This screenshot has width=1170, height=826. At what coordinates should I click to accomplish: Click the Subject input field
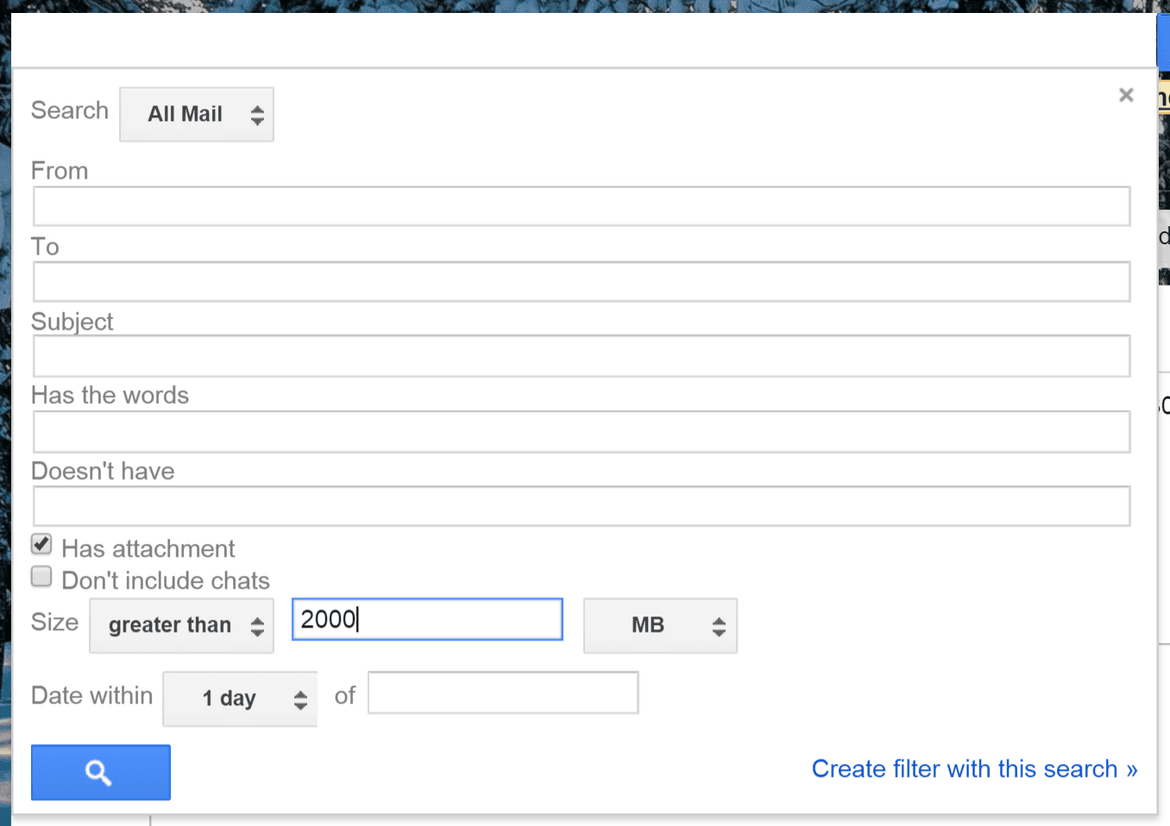click(x=580, y=356)
